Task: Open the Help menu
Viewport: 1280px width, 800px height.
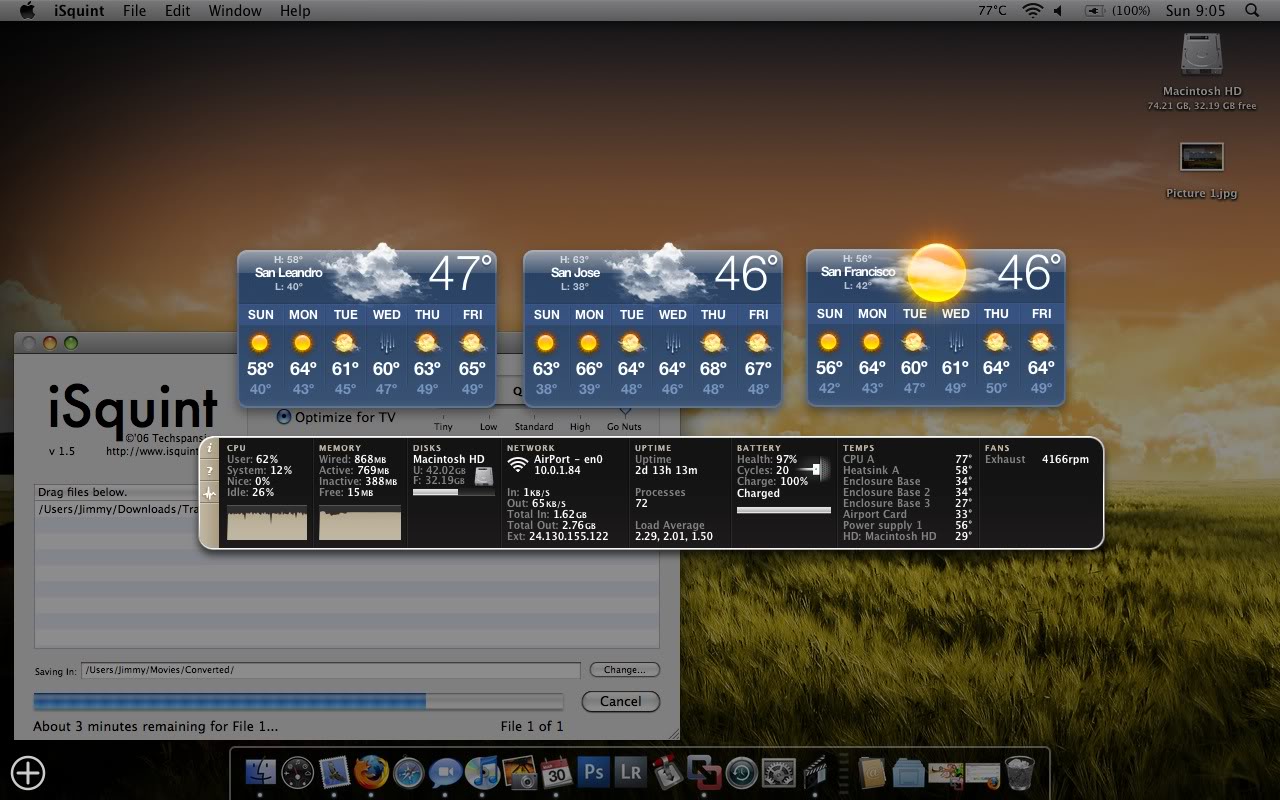Action: [295, 10]
